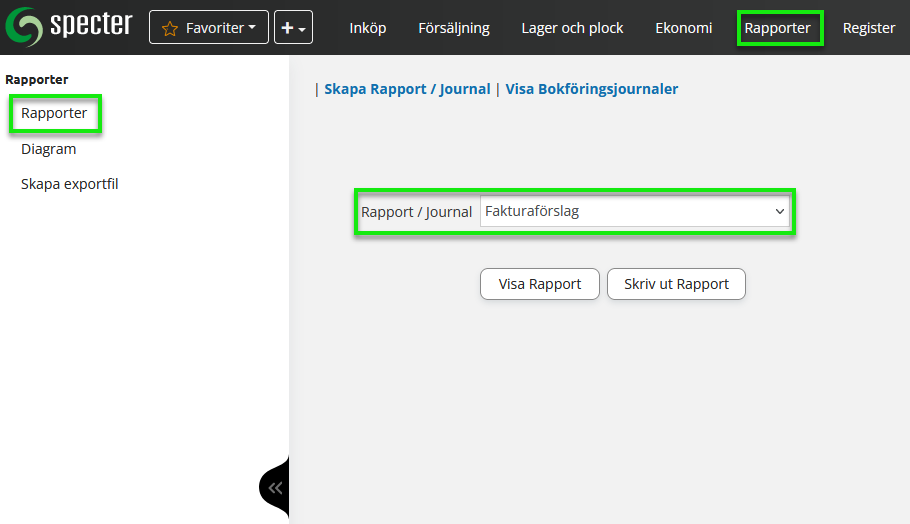Click Rapporter in the top navigation bar

click(x=778, y=28)
